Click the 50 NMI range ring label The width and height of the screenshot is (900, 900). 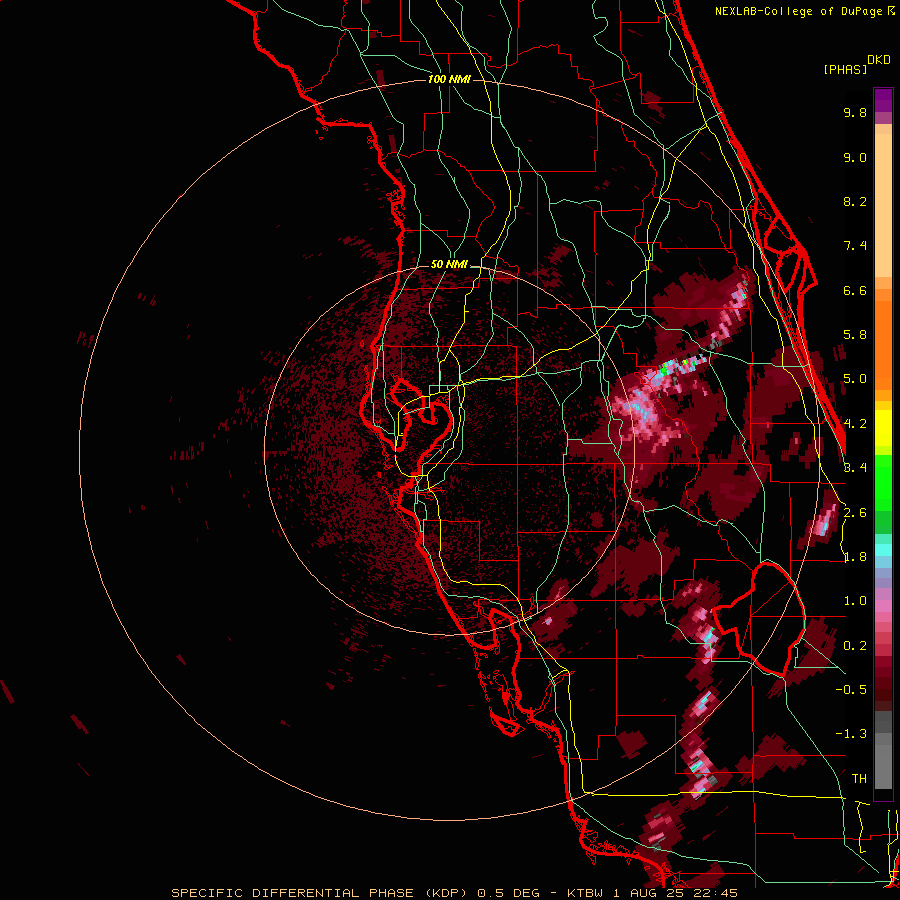tap(449, 265)
